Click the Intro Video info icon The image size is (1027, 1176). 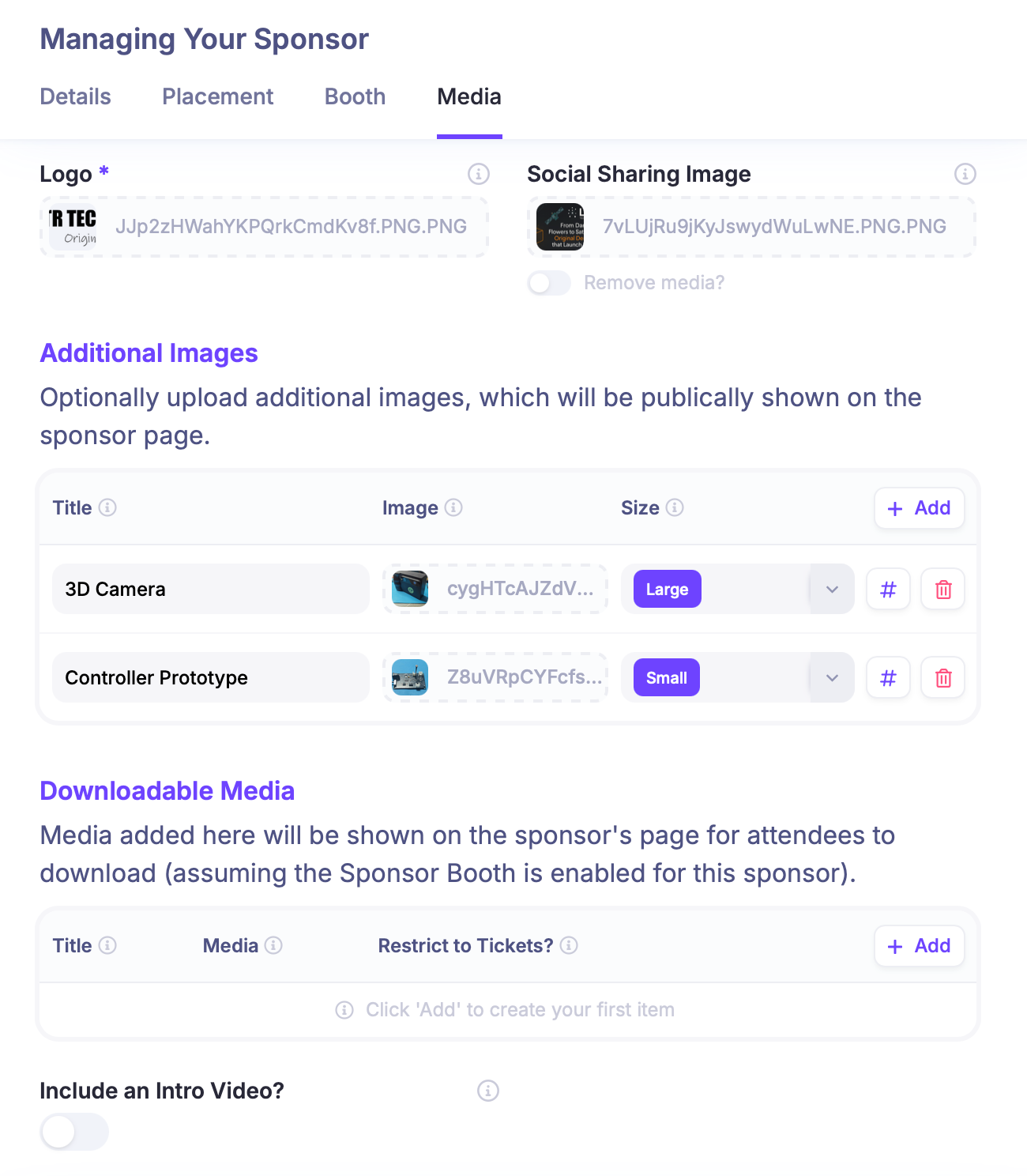488,1091
